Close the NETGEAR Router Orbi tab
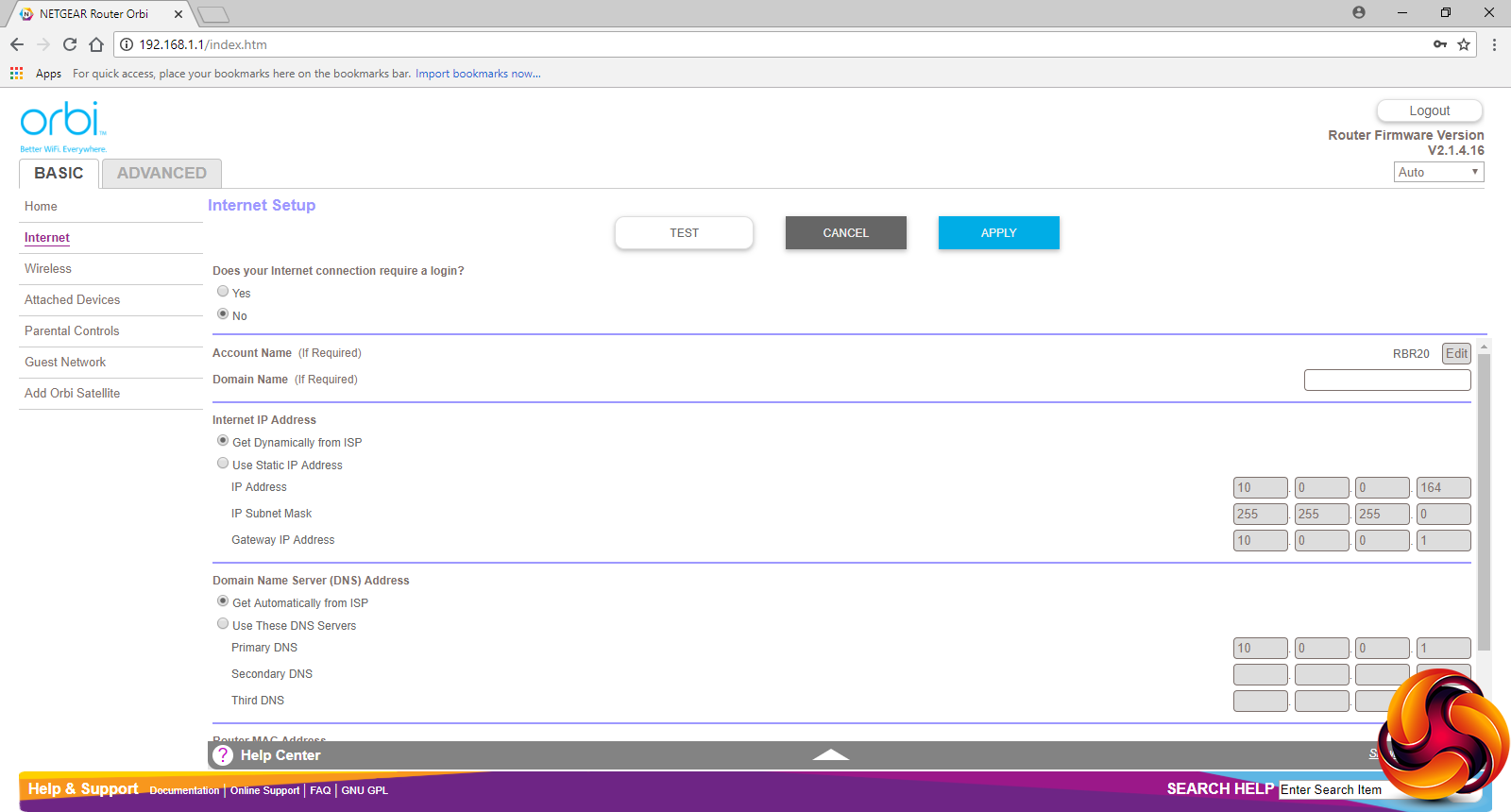Viewport: 1511px width, 812px height. tap(178, 14)
